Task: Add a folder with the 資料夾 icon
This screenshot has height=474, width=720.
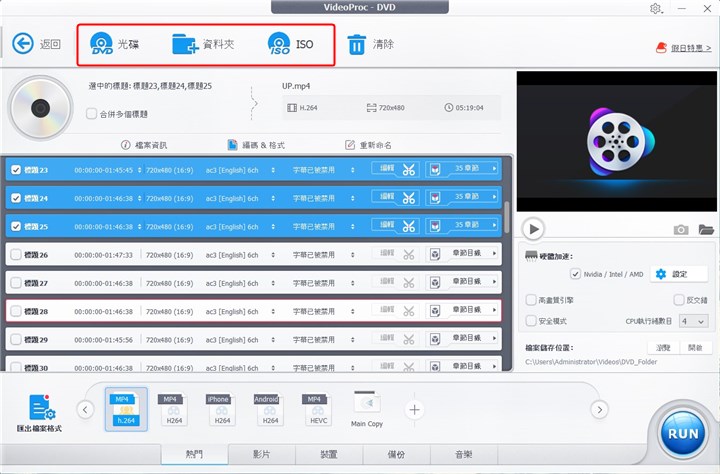Action: (185, 44)
